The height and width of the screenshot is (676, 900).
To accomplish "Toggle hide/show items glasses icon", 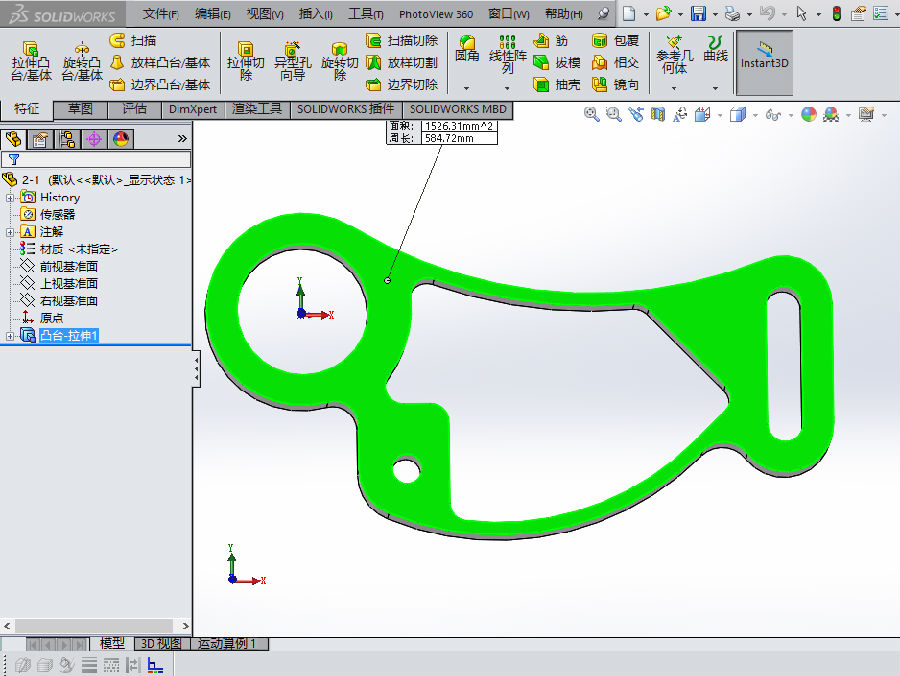I will 773,115.
